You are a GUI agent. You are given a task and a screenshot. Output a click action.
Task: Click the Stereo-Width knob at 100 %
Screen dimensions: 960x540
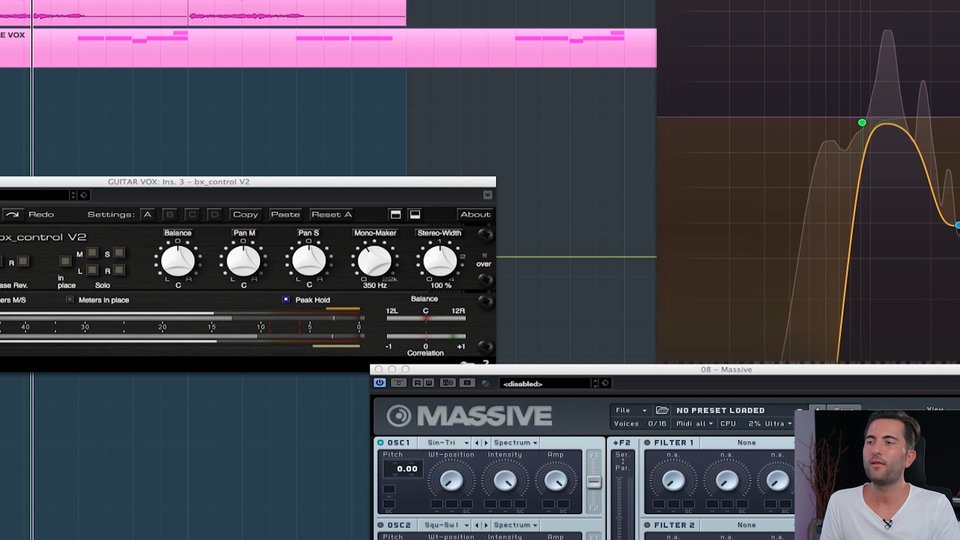pyautogui.click(x=440, y=261)
